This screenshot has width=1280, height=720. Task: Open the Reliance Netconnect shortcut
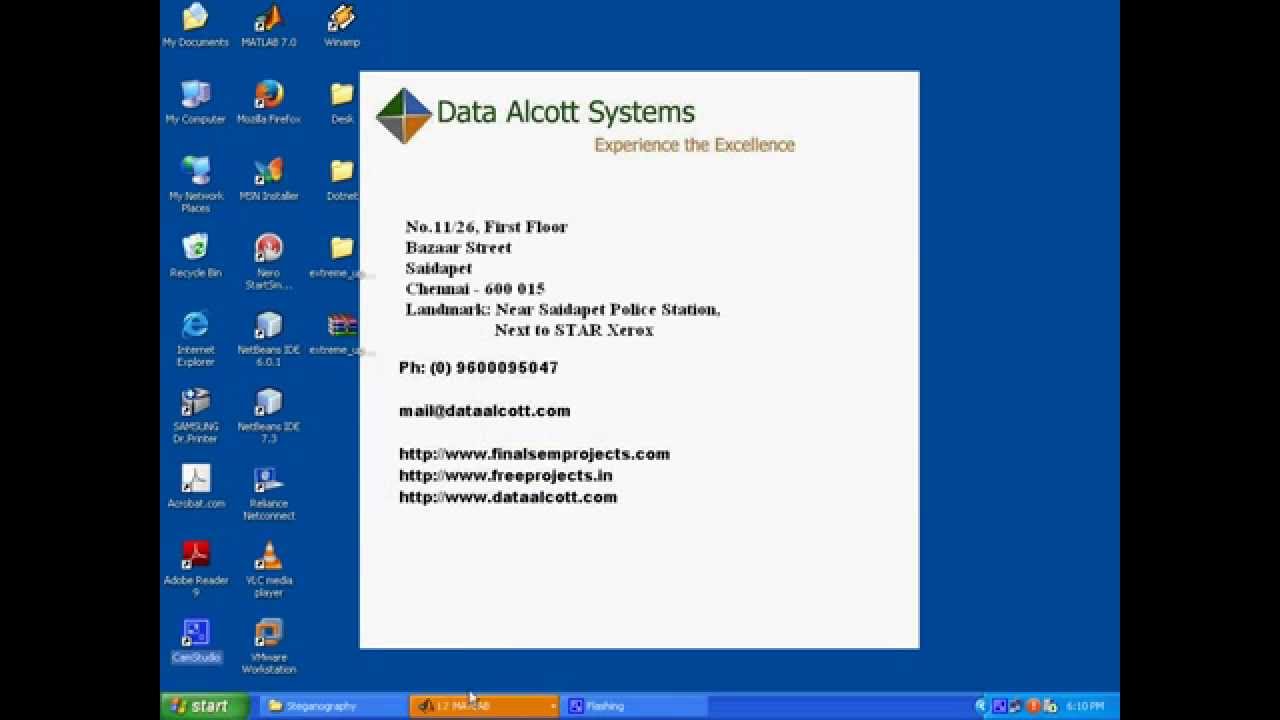point(268,481)
